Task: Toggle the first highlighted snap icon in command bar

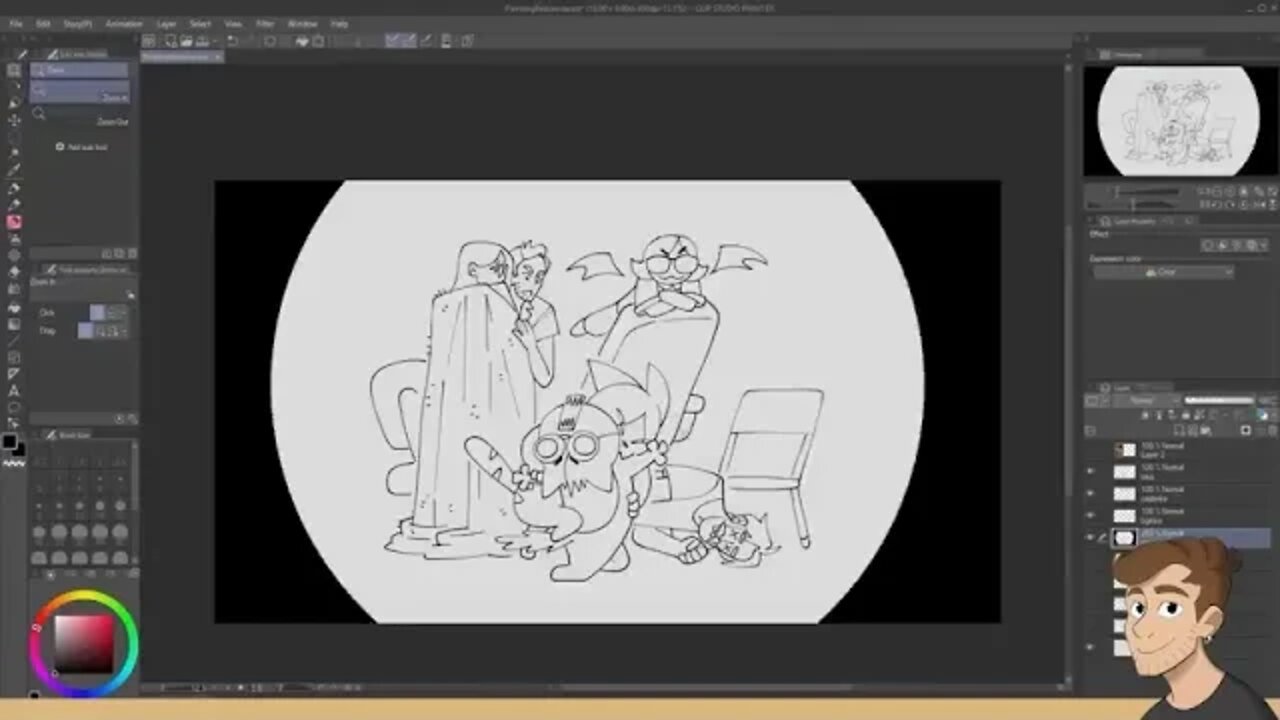Action: [393, 41]
